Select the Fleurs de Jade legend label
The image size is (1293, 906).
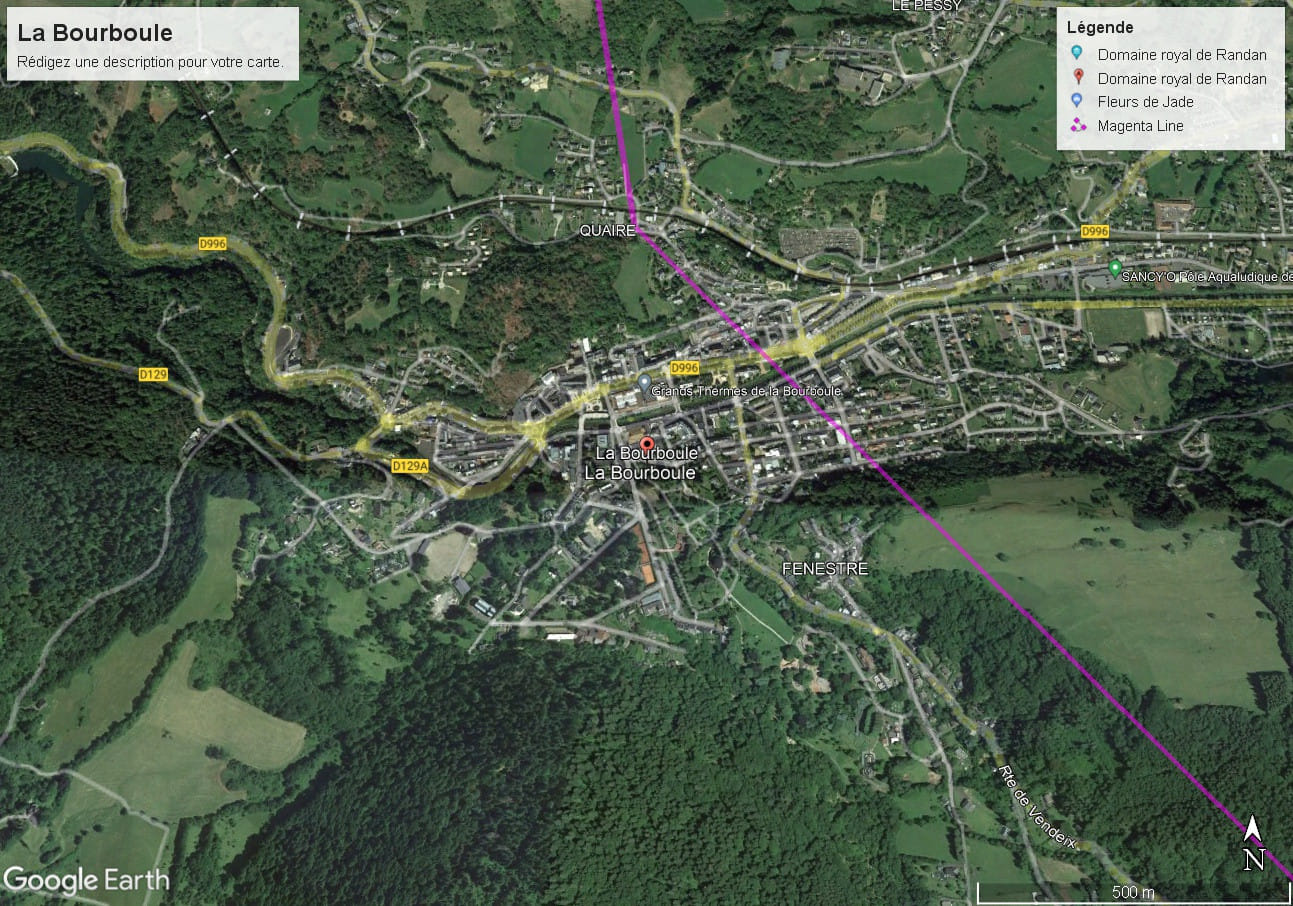coord(1145,102)
